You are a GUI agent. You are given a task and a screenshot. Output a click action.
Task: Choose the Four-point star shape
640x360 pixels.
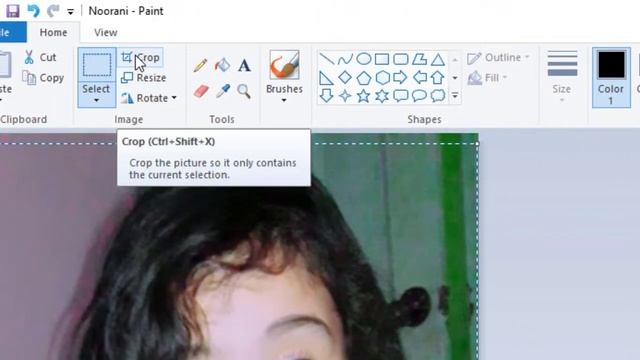pyautogui.click(x=345, y=96)
